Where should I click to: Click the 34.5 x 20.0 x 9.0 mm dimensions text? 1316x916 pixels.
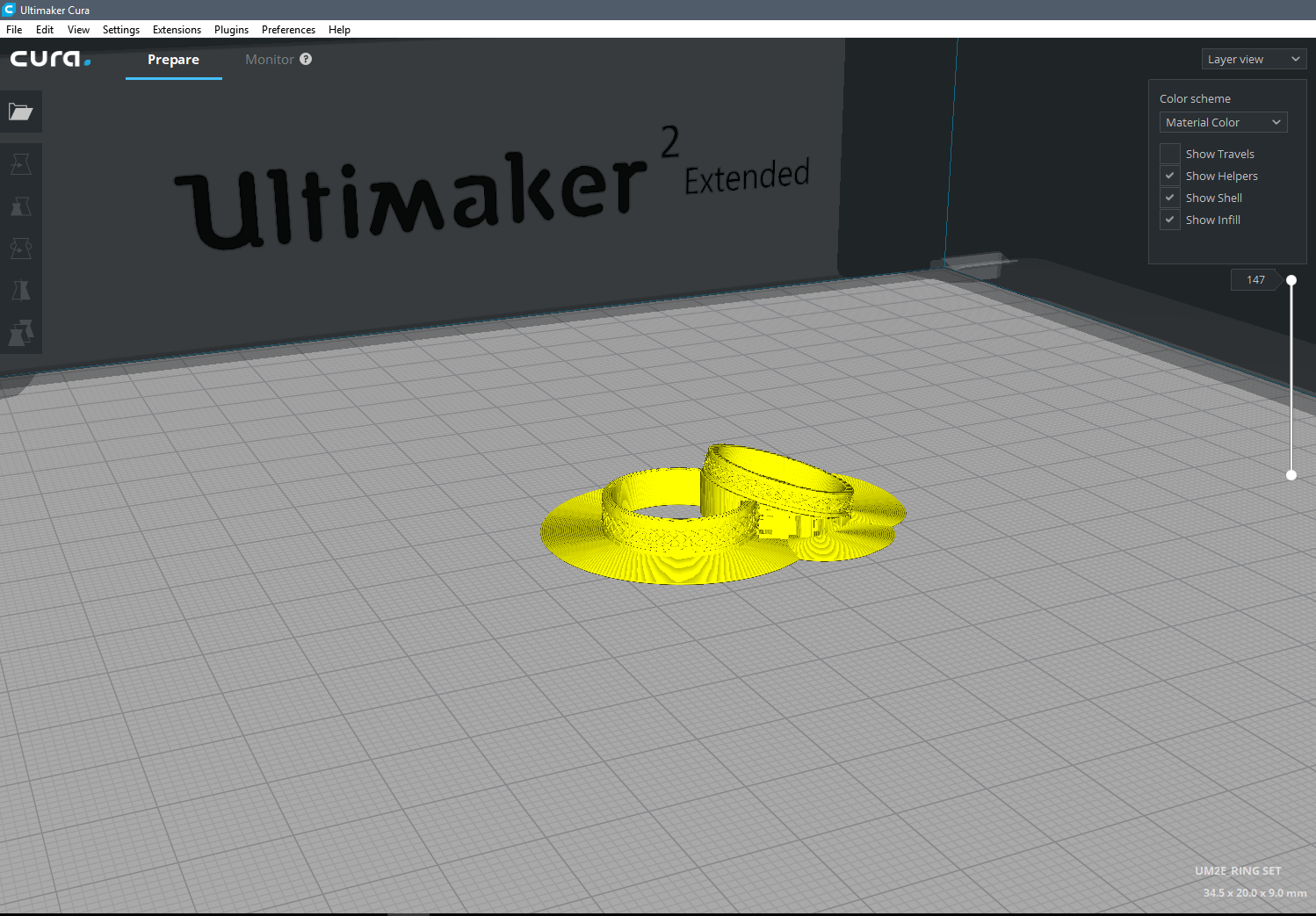pyautogui.click(x=1255, y=892)
